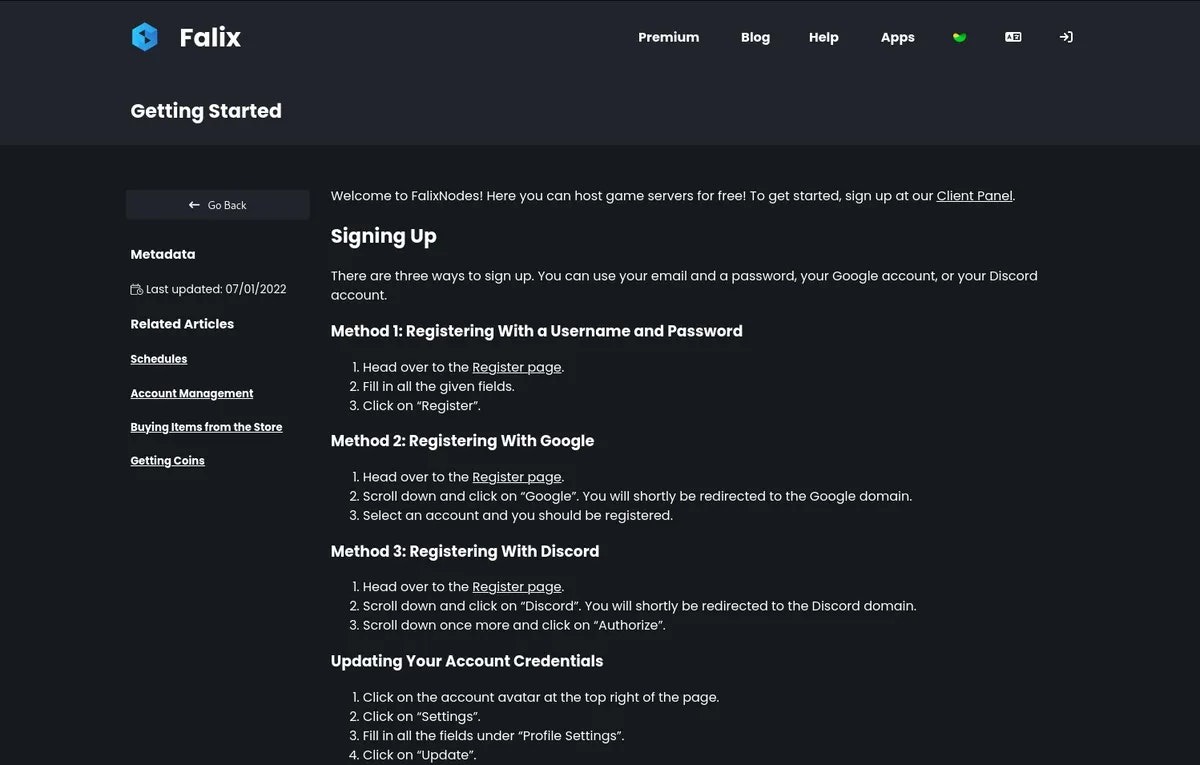The height and width of the screenshot is (765, 1200).
Task: Open the Help menu item
Action: [x=824, y=37]
